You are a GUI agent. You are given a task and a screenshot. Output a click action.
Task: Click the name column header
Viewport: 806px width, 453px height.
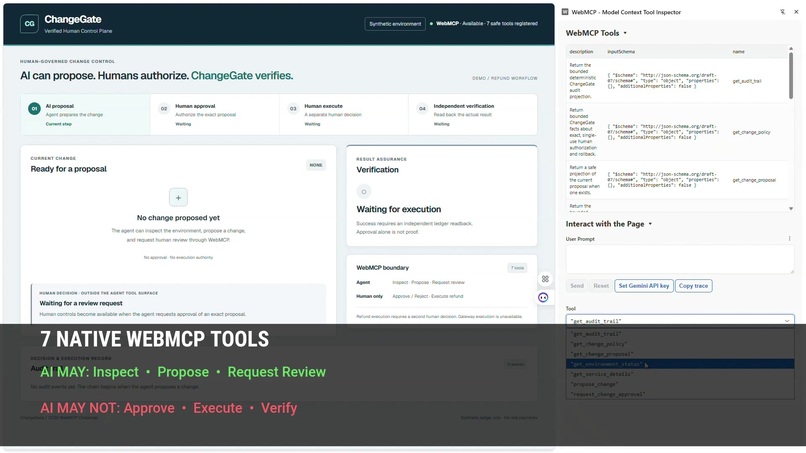[x=738, y=51]
